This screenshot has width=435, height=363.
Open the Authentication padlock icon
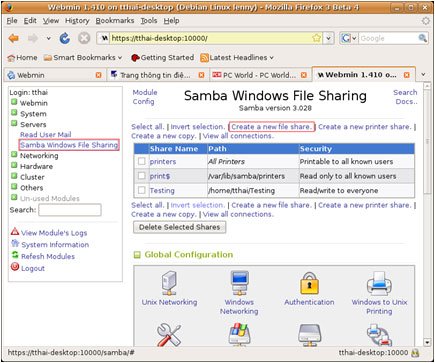click(309, 284)
